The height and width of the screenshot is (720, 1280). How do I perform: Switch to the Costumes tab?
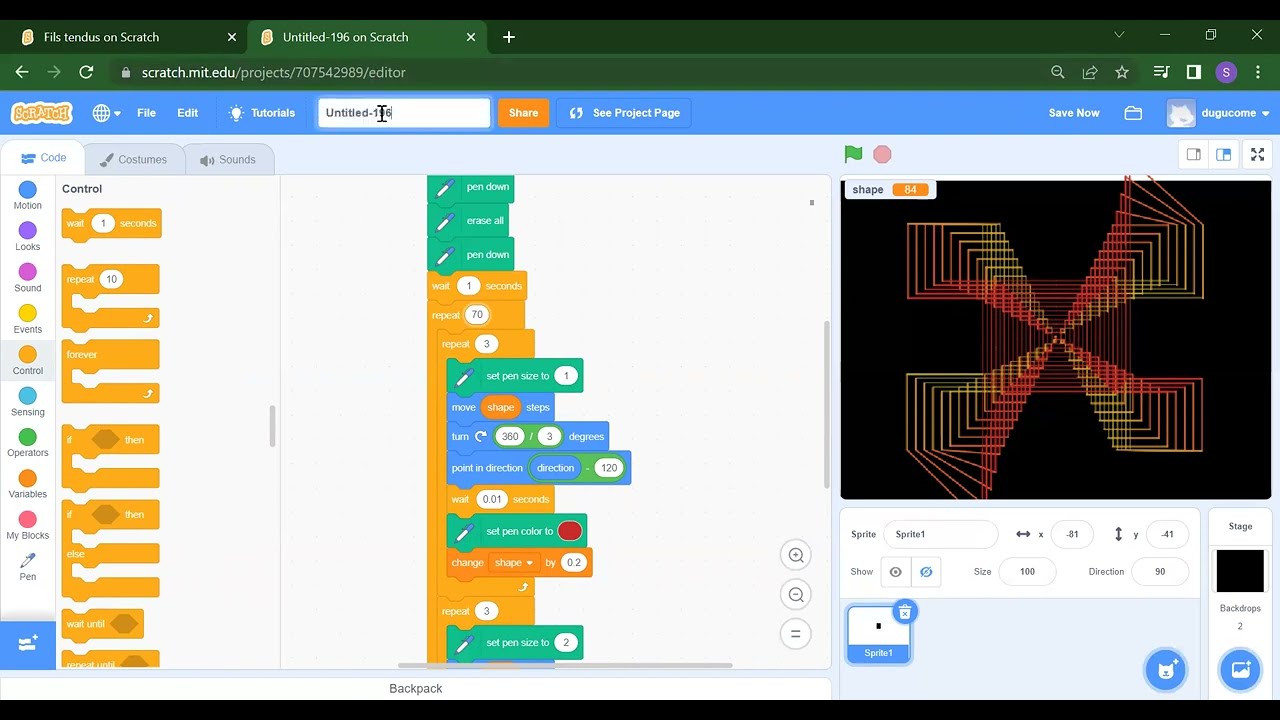[x=133, y=159]
